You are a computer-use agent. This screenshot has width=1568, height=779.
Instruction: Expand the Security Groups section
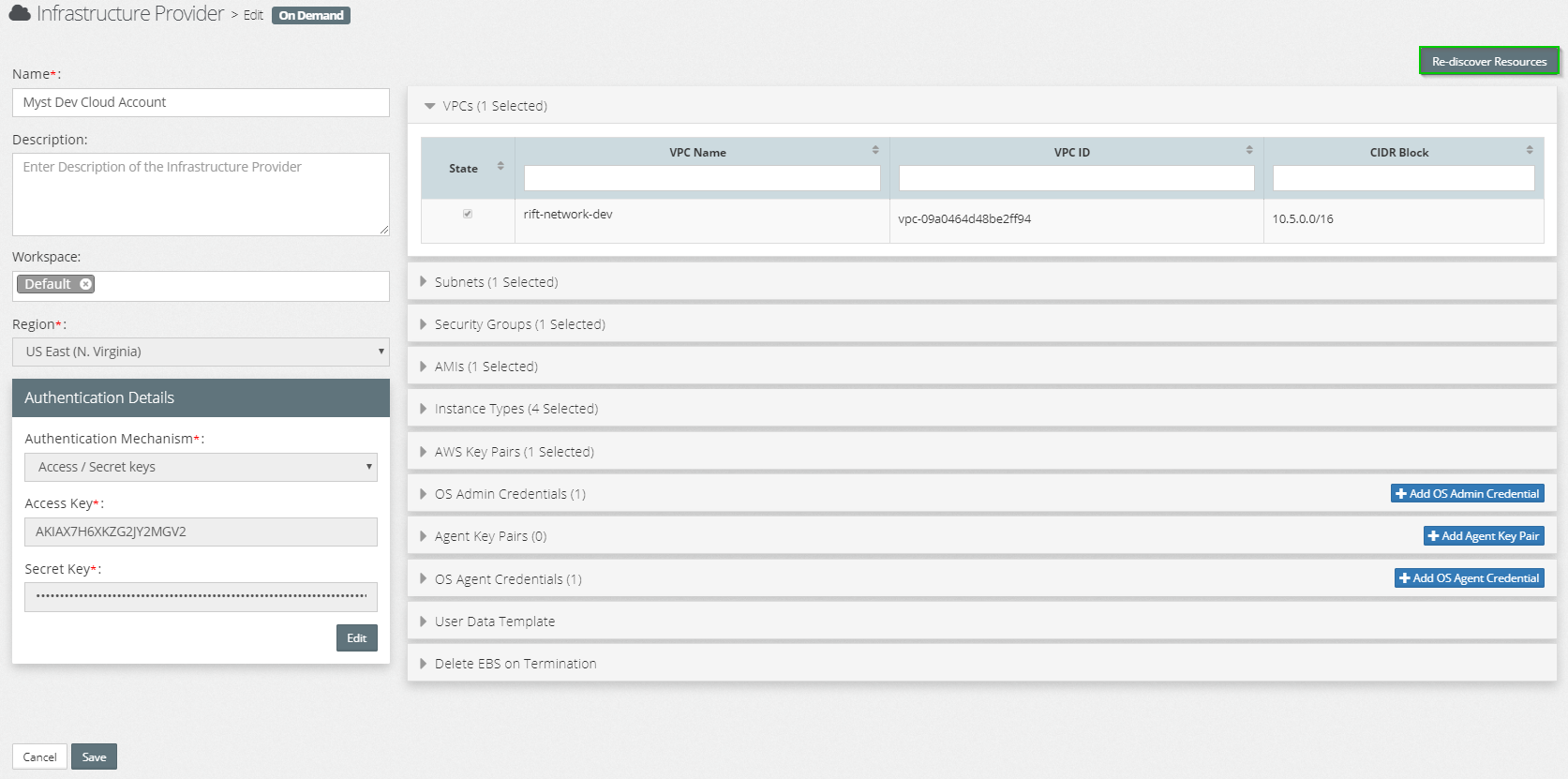pos(424,324)
